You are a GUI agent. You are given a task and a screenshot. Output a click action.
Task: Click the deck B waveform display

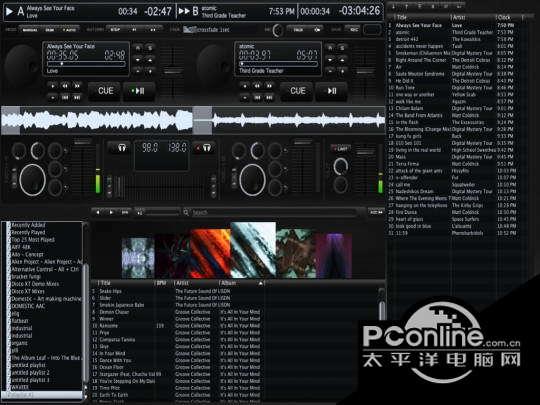click(289, 120)
